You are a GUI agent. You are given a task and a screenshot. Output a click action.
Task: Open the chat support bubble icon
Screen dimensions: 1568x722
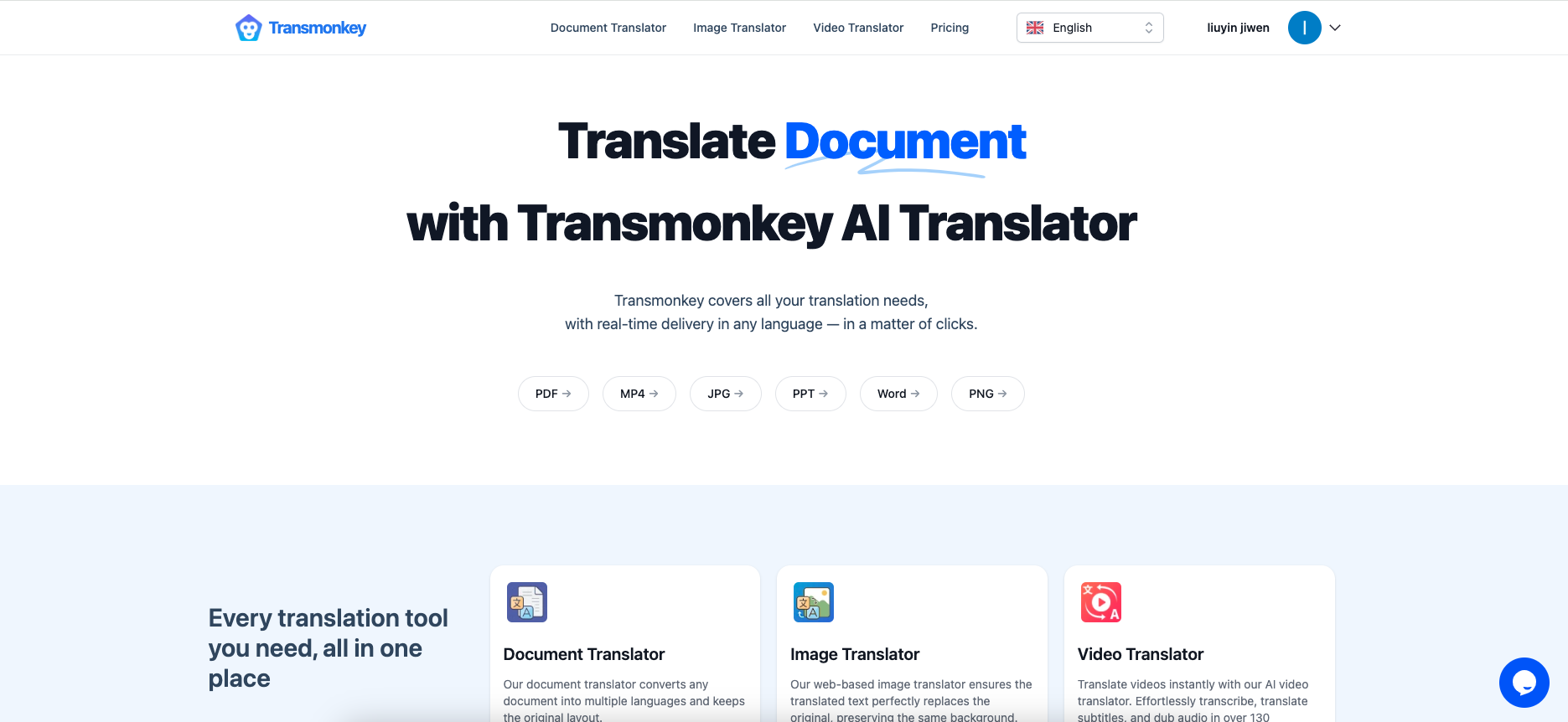pos(1524,683)
